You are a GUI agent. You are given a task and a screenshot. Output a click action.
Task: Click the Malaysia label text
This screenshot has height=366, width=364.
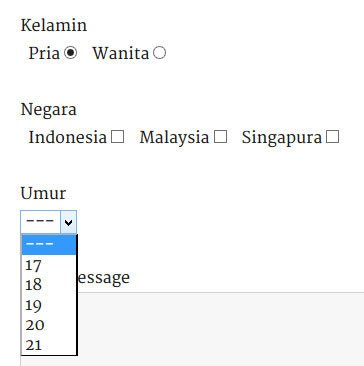[174, 138]
